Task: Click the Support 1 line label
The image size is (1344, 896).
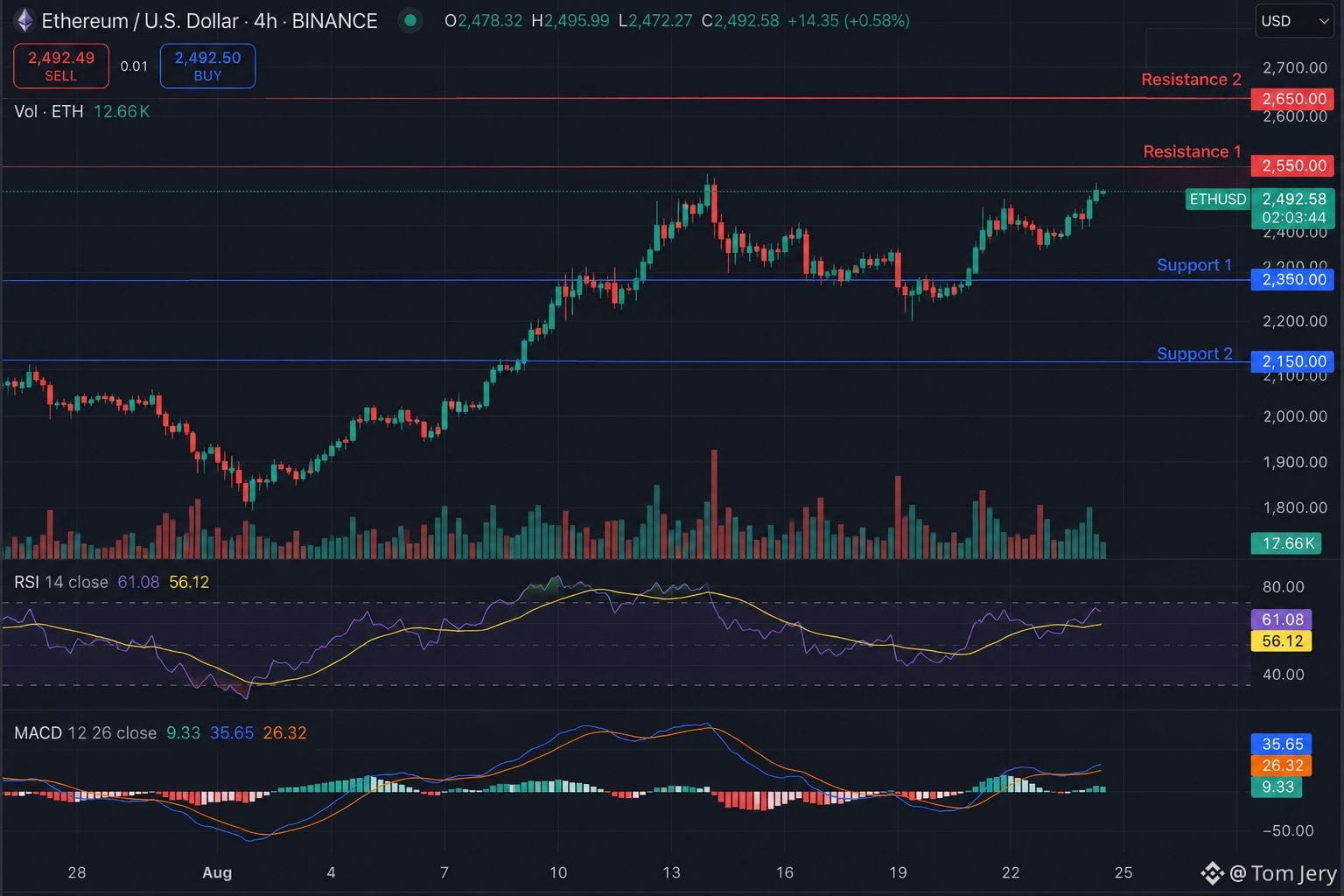Action: point(1194,265)
